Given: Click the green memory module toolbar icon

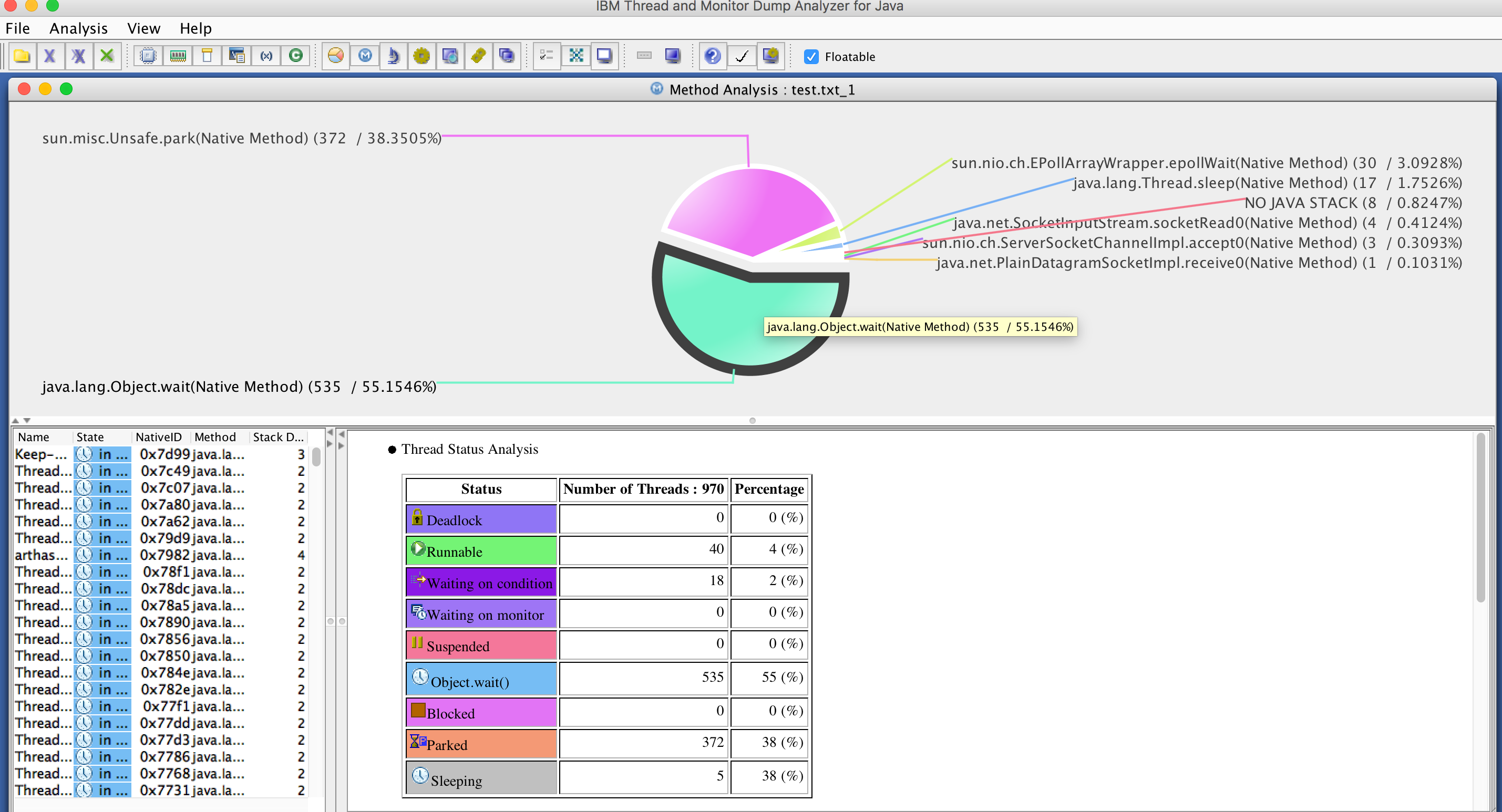Looking at the screenshot, I should [x=178, y=56].
